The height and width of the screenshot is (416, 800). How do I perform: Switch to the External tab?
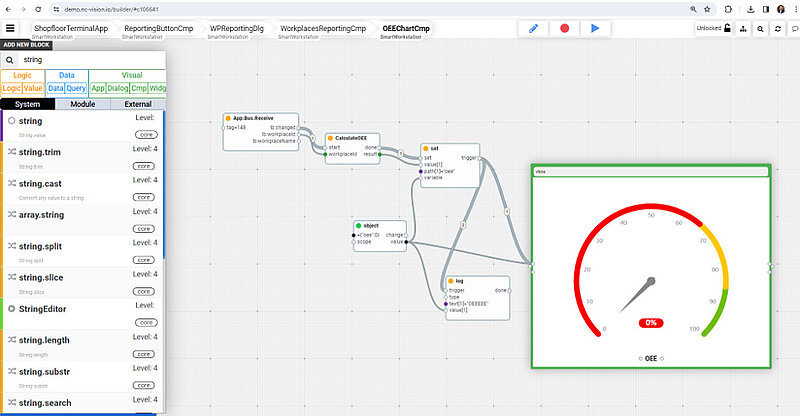click(x=138, y=104)
